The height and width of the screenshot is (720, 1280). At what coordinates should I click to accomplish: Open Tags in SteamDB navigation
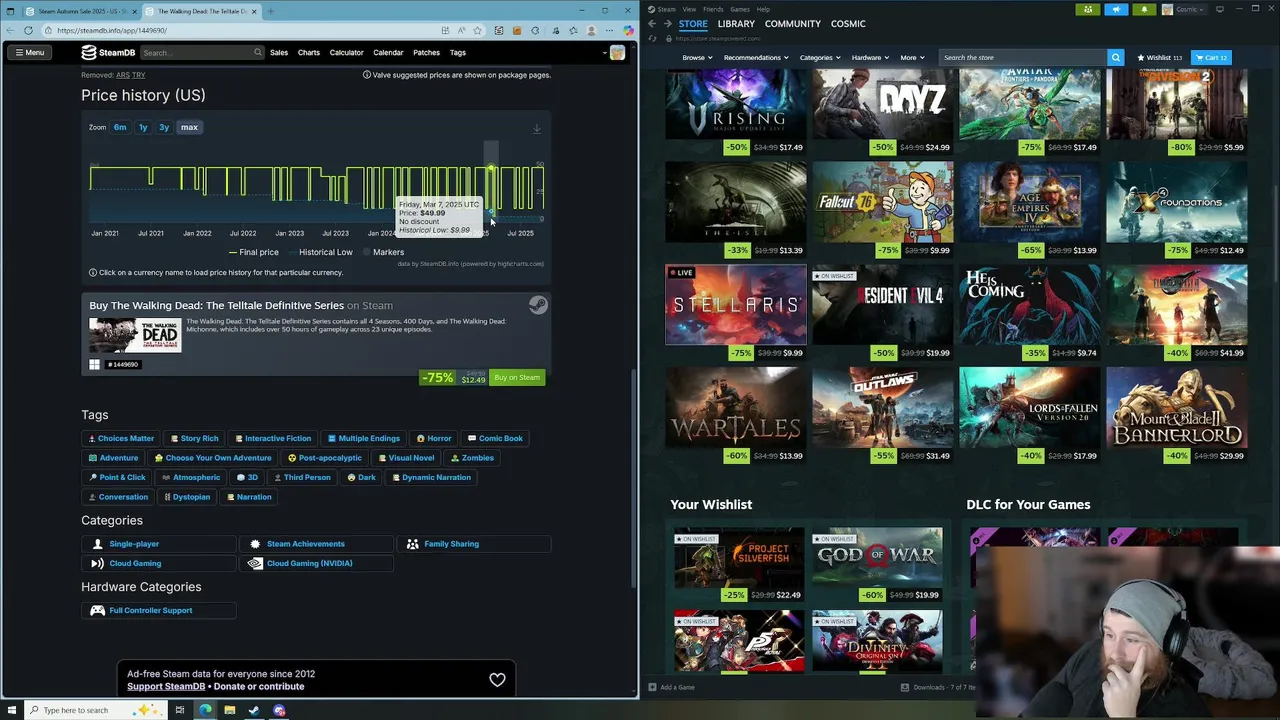[x=458, y=52]
